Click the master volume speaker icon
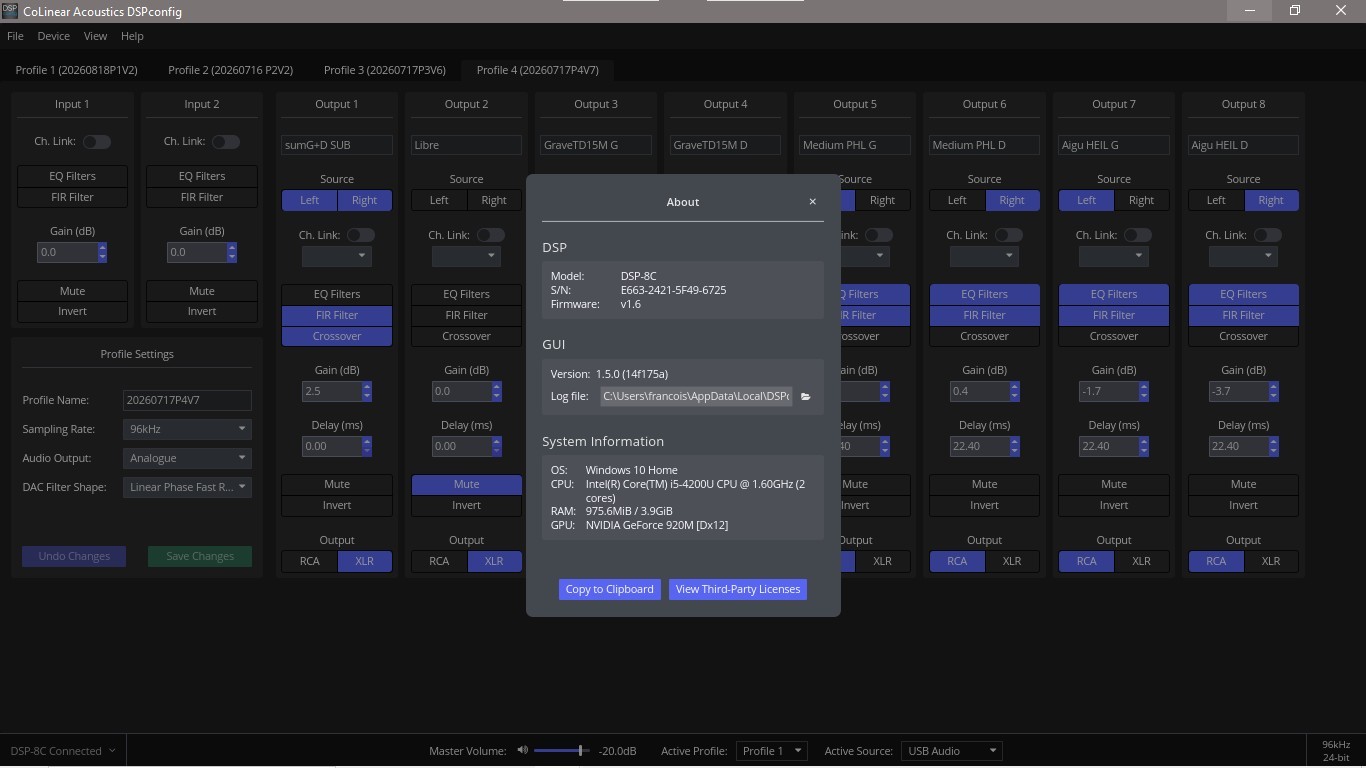This screenshot has width=1366, height=768. point(522,751)
